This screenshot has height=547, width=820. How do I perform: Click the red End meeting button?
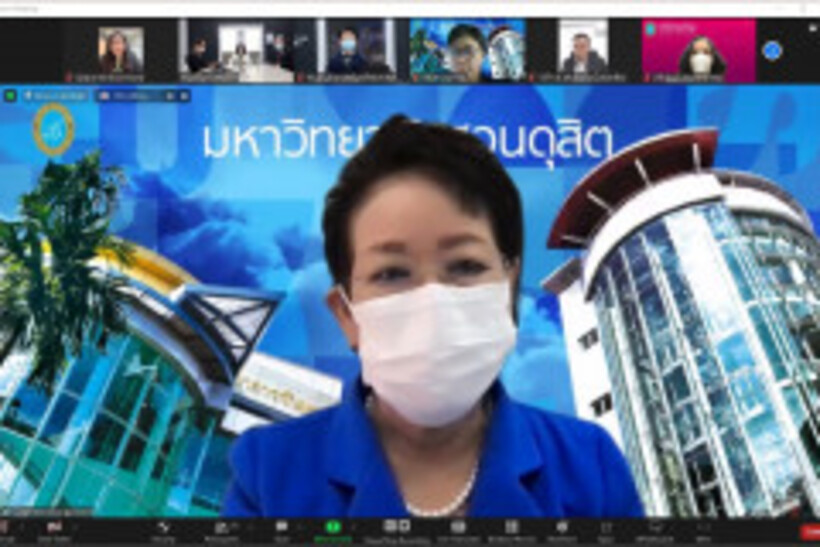click(x=810, y=531)
